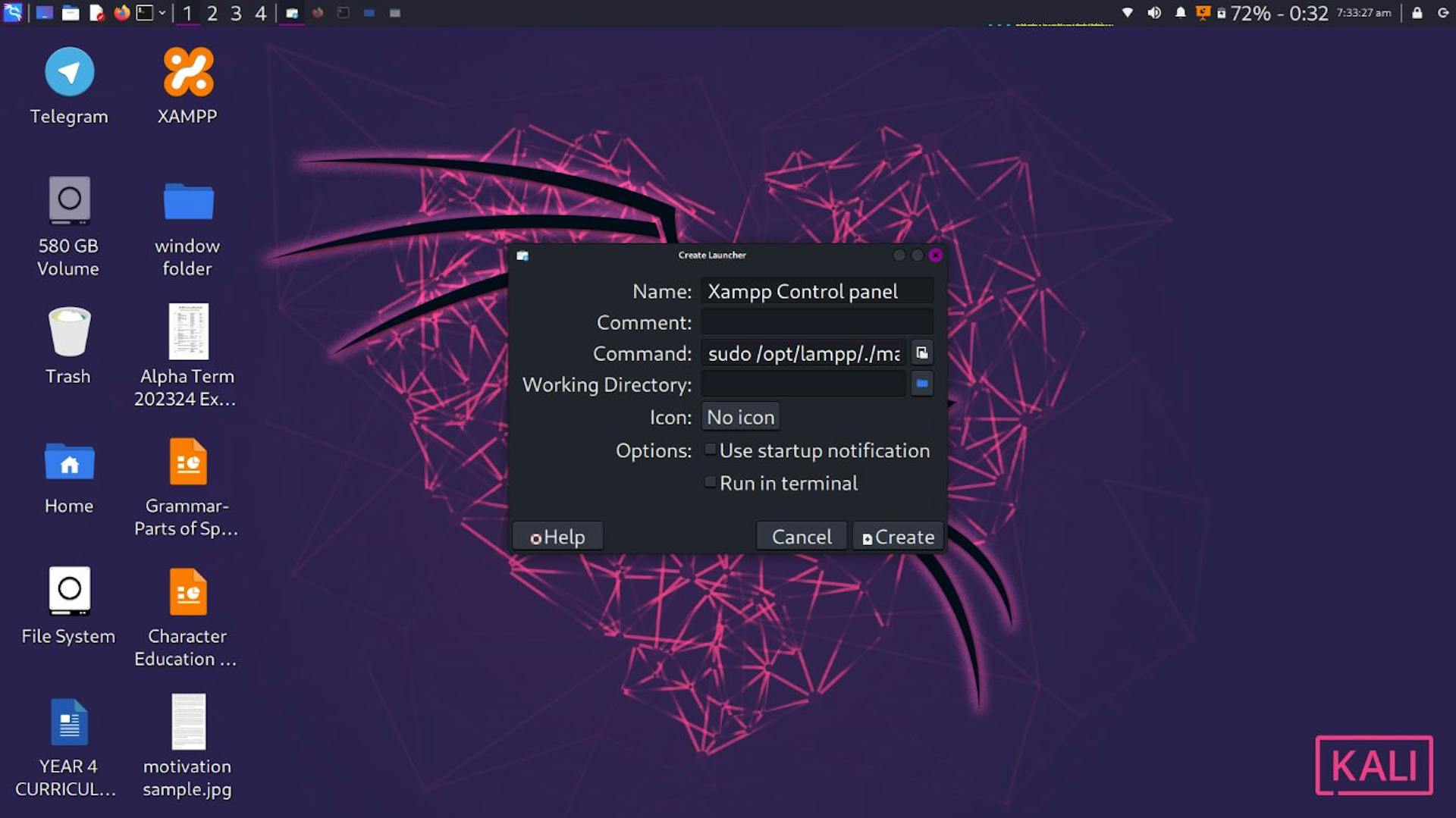Viewport: 1456px width, 818px height.
Task: Switch to workspace 4
Action: (262, 12)
